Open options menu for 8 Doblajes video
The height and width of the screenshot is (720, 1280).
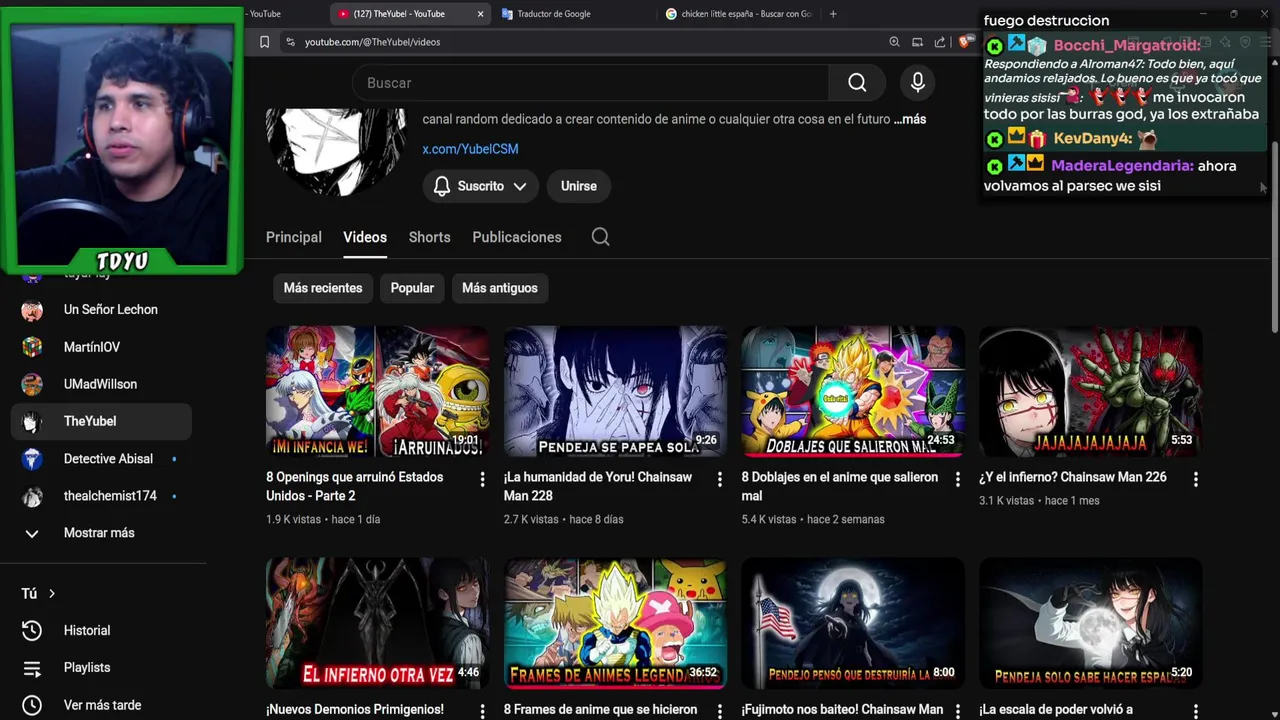957,480
